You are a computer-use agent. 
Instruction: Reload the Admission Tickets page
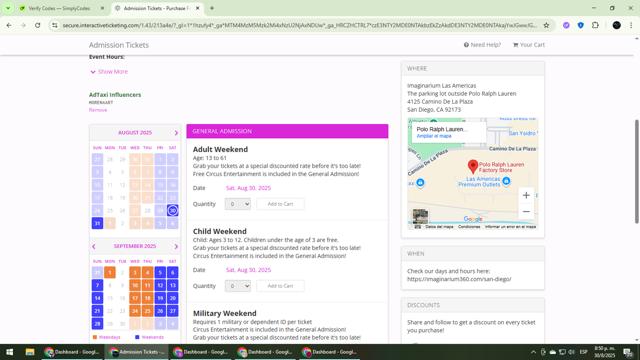click(38, 25)
